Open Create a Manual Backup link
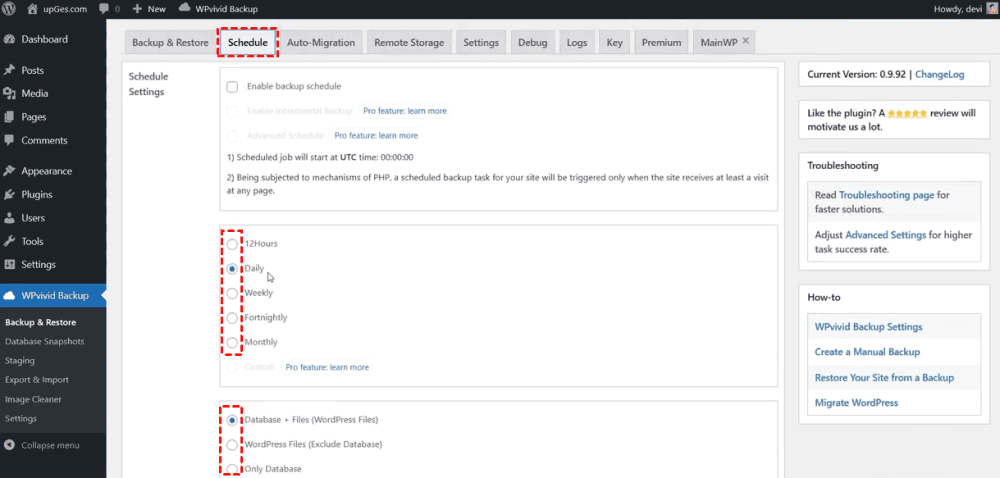Image resolution: width=1000 pixels, height=478 pixels. 867,352
